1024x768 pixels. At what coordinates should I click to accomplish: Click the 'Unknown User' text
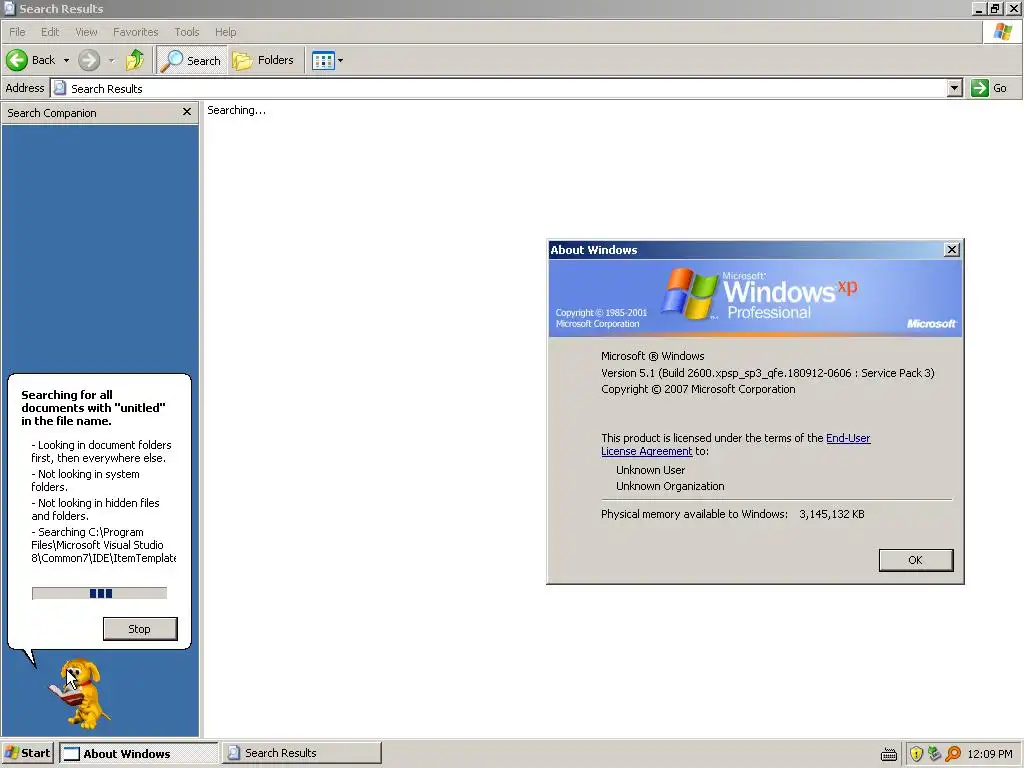click(x=650, y=470)
